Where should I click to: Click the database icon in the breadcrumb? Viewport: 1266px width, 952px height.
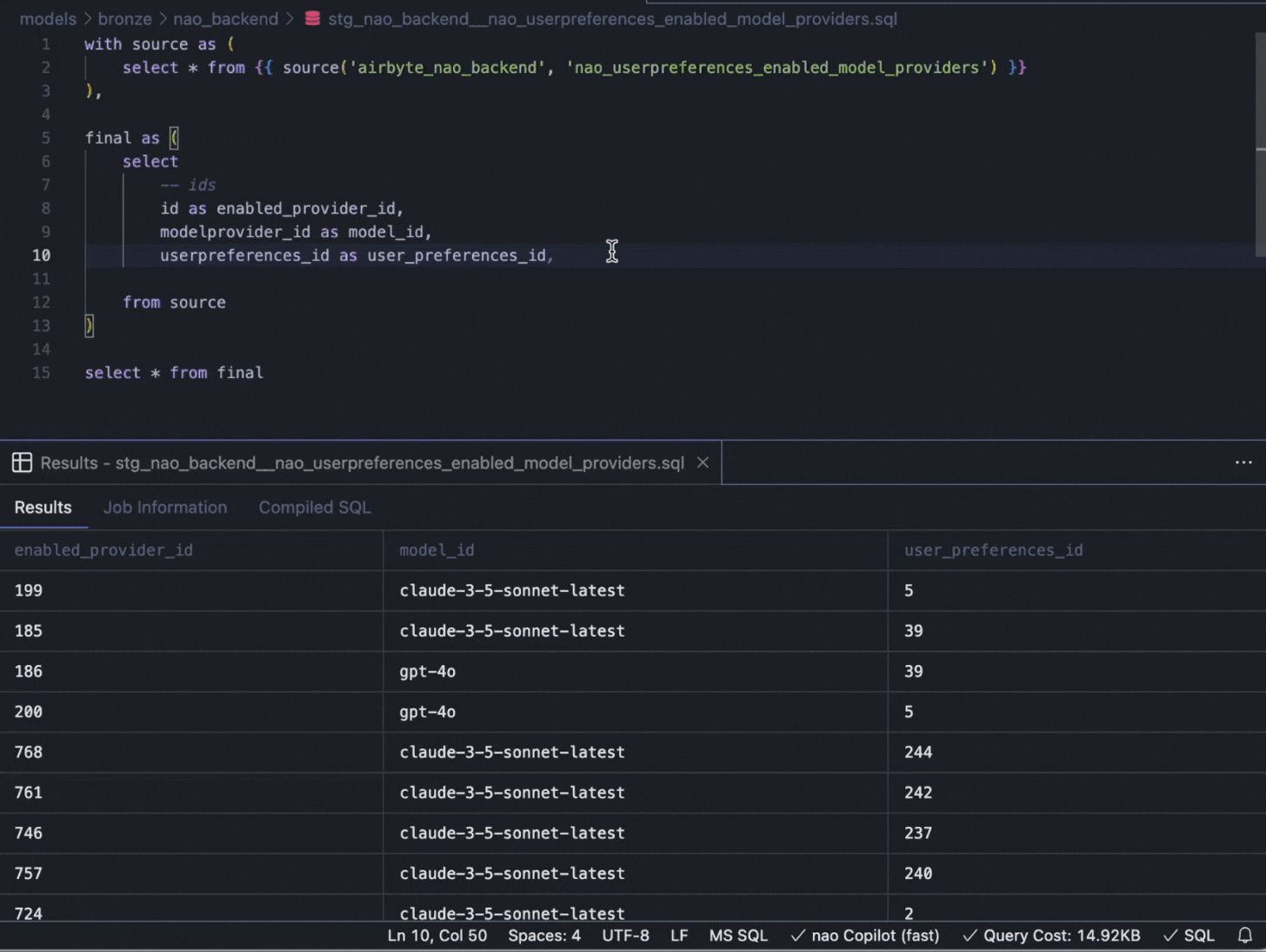point(312,18)
